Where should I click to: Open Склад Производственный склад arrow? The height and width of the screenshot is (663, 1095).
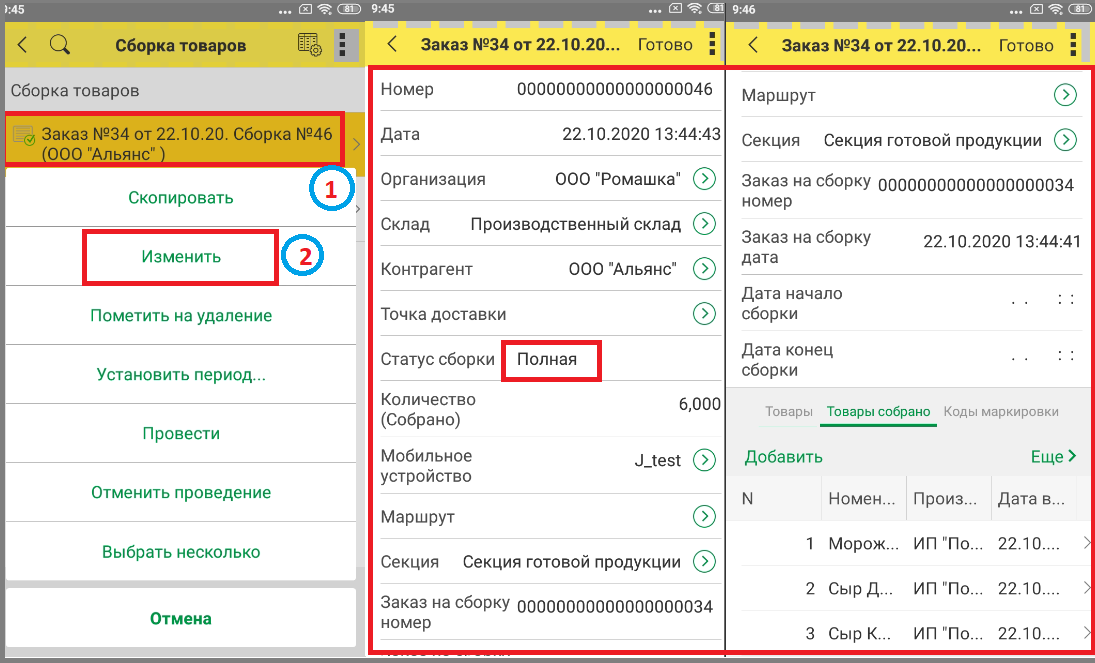tap(705, 224)
